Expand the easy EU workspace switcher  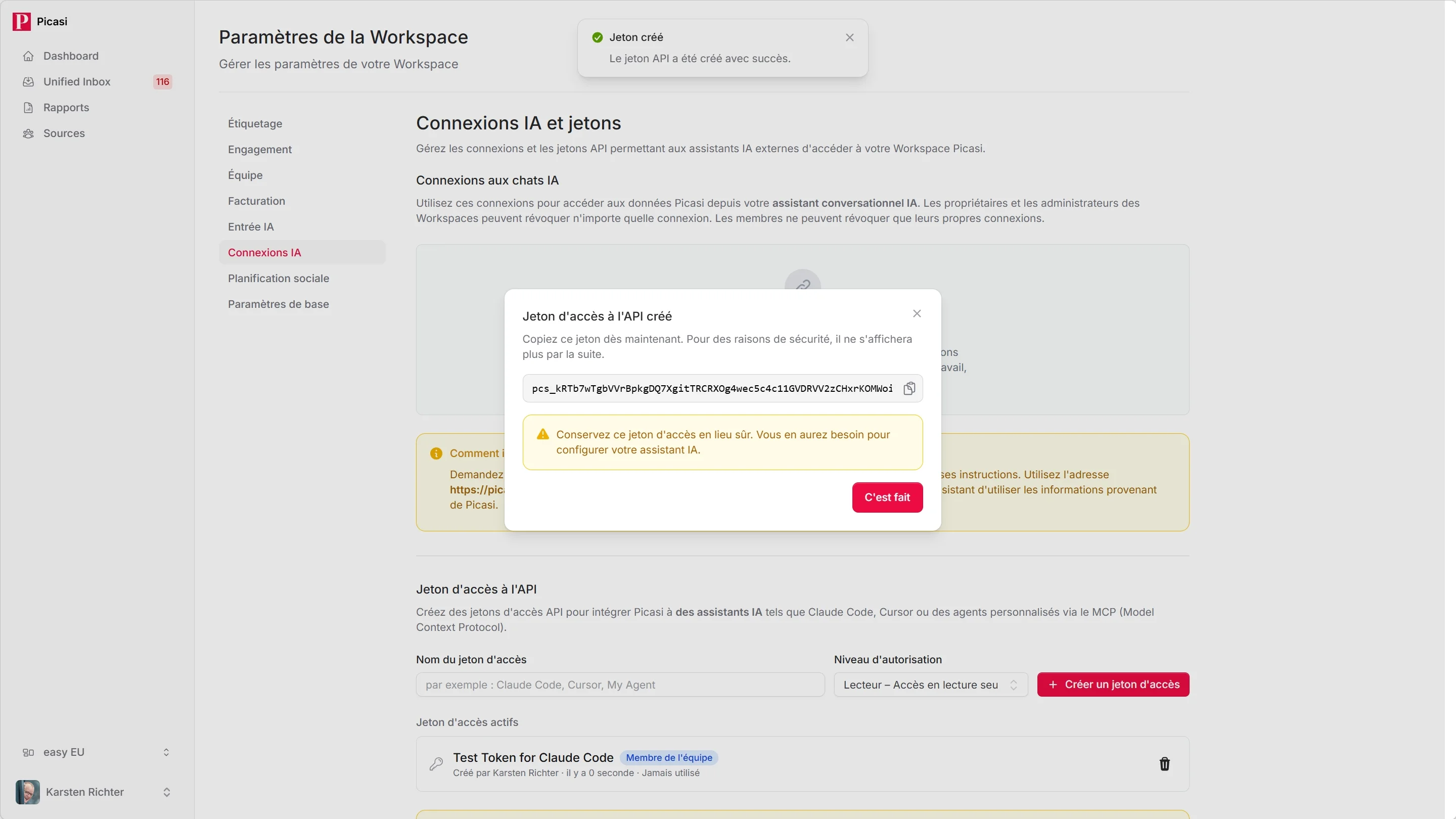[x=97, y=752]
